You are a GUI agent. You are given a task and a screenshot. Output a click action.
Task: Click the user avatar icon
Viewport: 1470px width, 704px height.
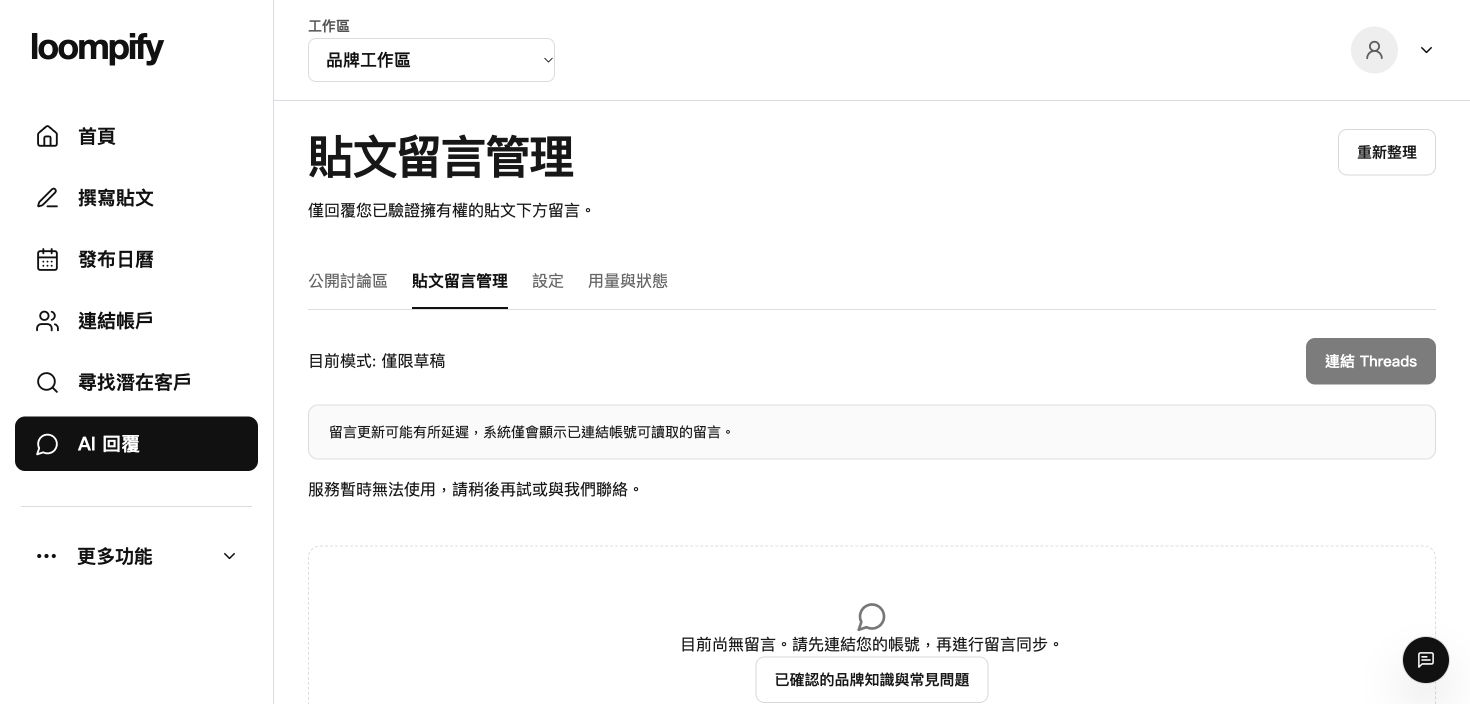(x=1374, y=50)
